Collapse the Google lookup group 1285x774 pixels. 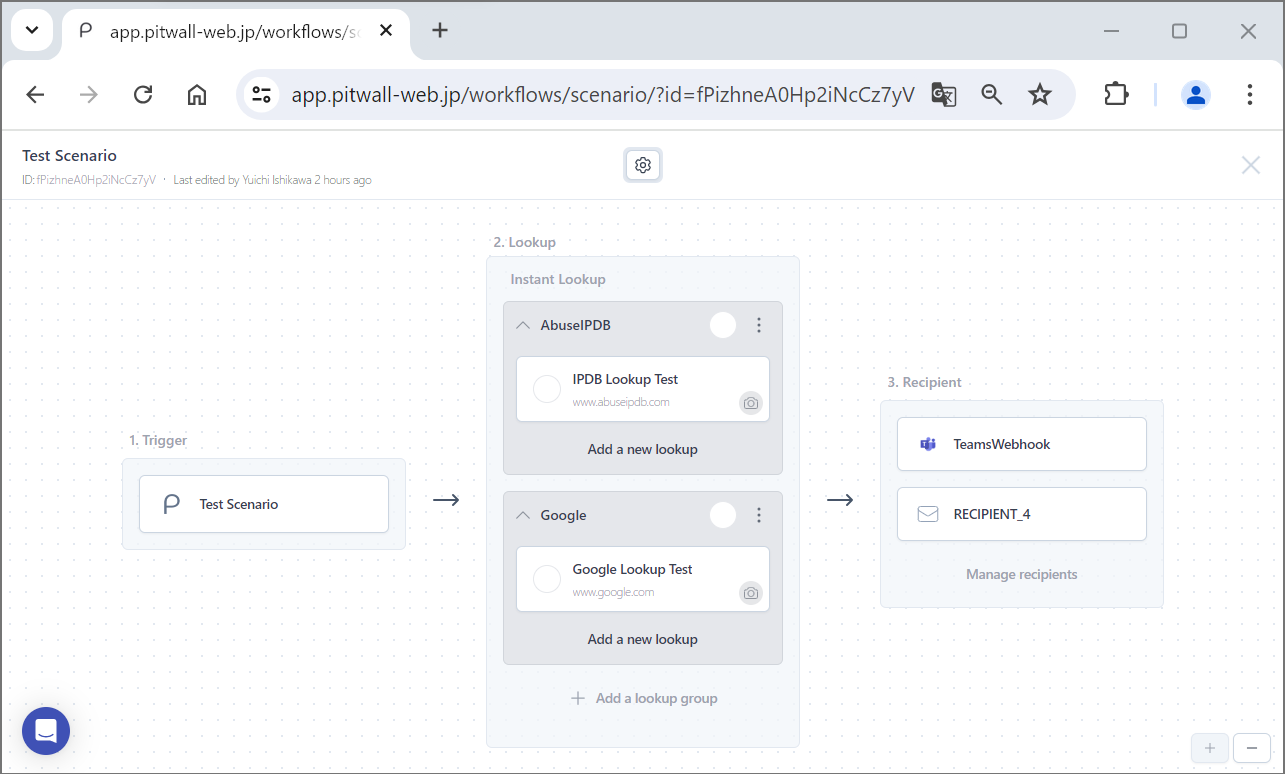[523, 515]
